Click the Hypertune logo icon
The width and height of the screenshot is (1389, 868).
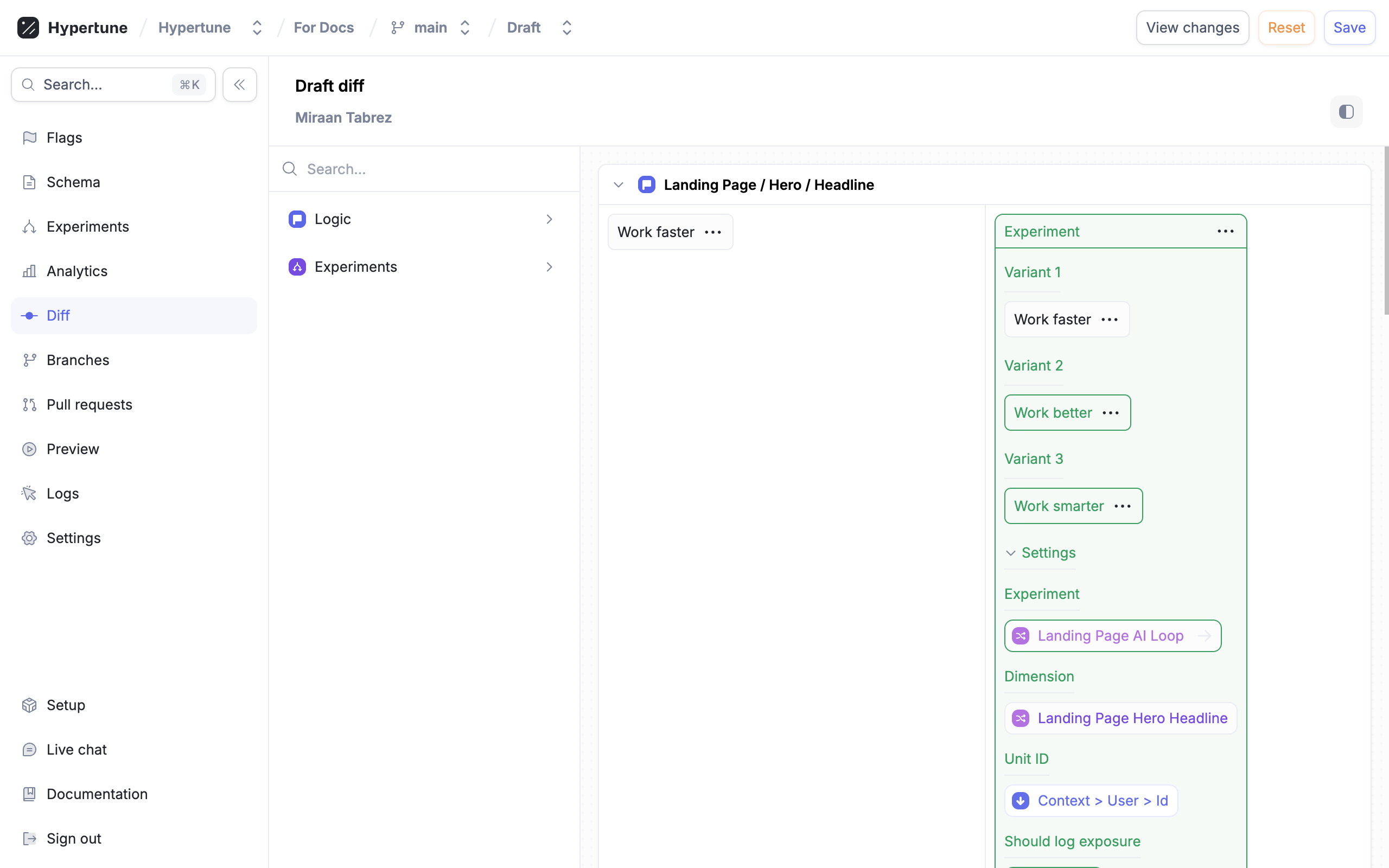28,28
